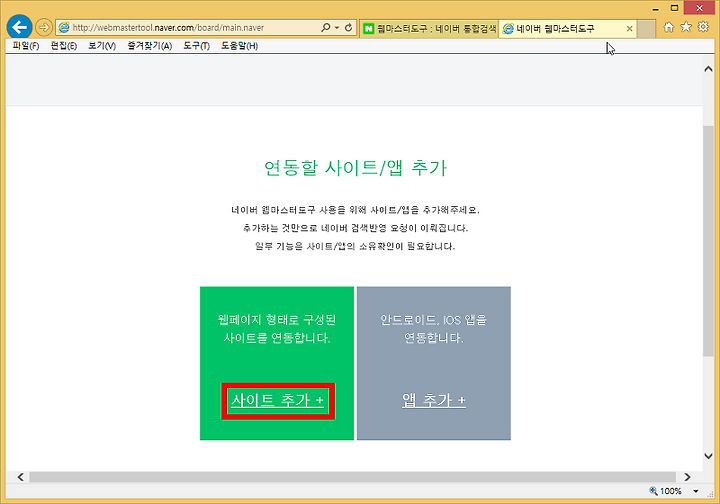This screenshot has width=720, height=504.
Task: Open the 보기(V) menu
Action: click(102, 46)
